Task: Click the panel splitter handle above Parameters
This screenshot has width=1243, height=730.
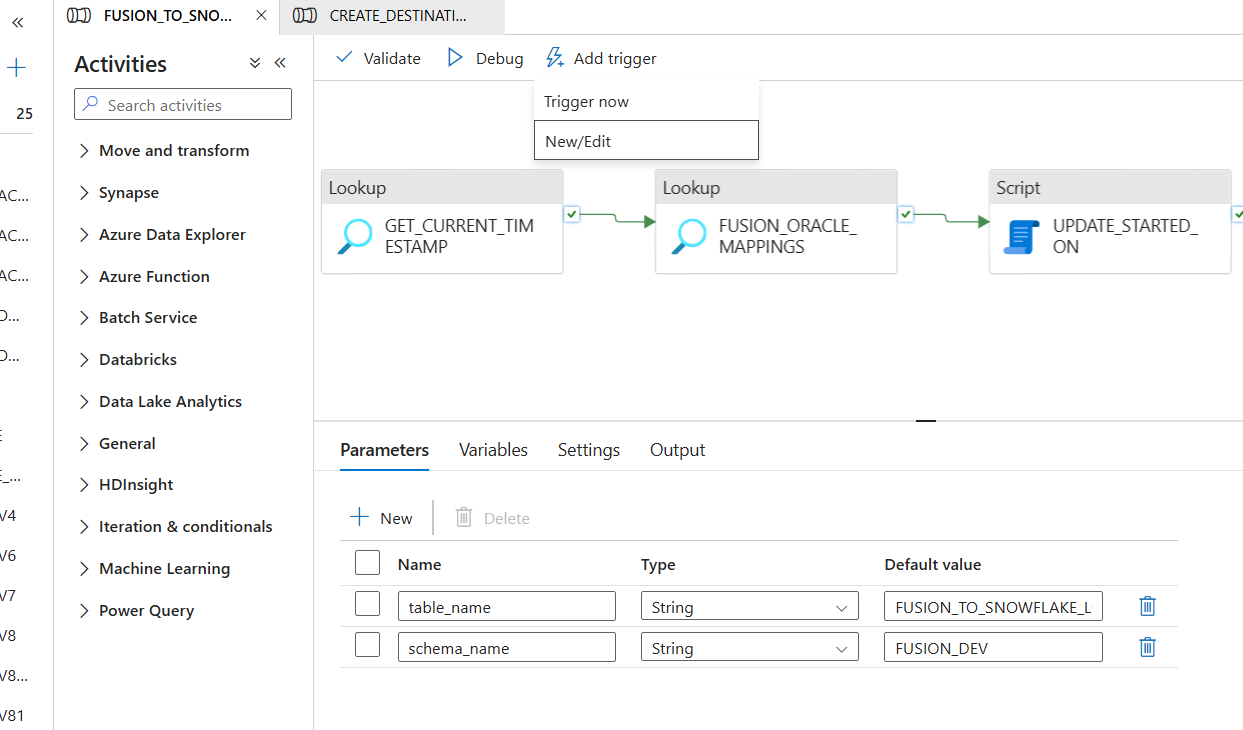Action: pos(926,421)
